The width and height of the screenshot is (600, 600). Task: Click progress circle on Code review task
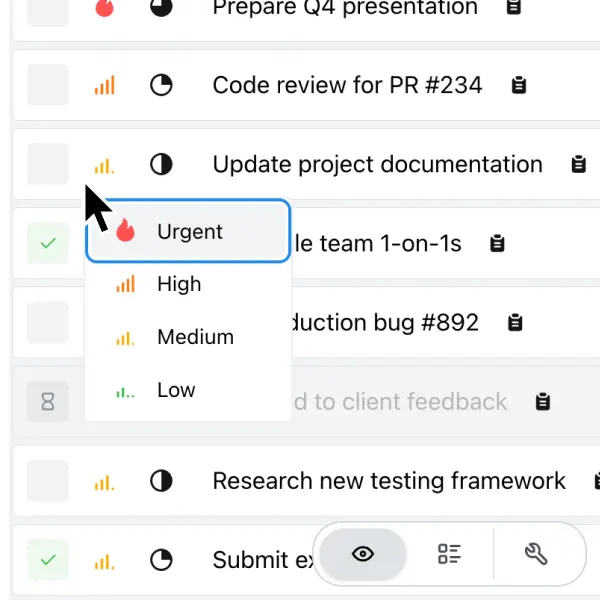coord(161,85)
